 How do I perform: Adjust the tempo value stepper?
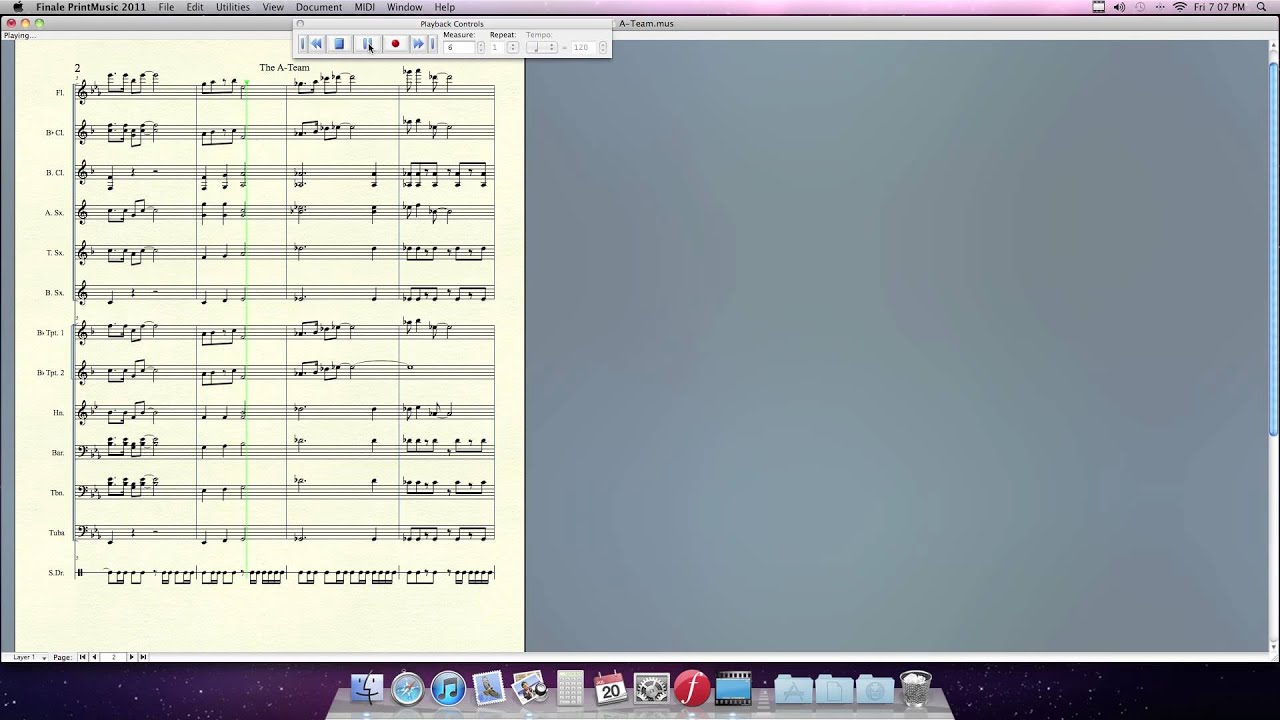(x=603, y=47)
